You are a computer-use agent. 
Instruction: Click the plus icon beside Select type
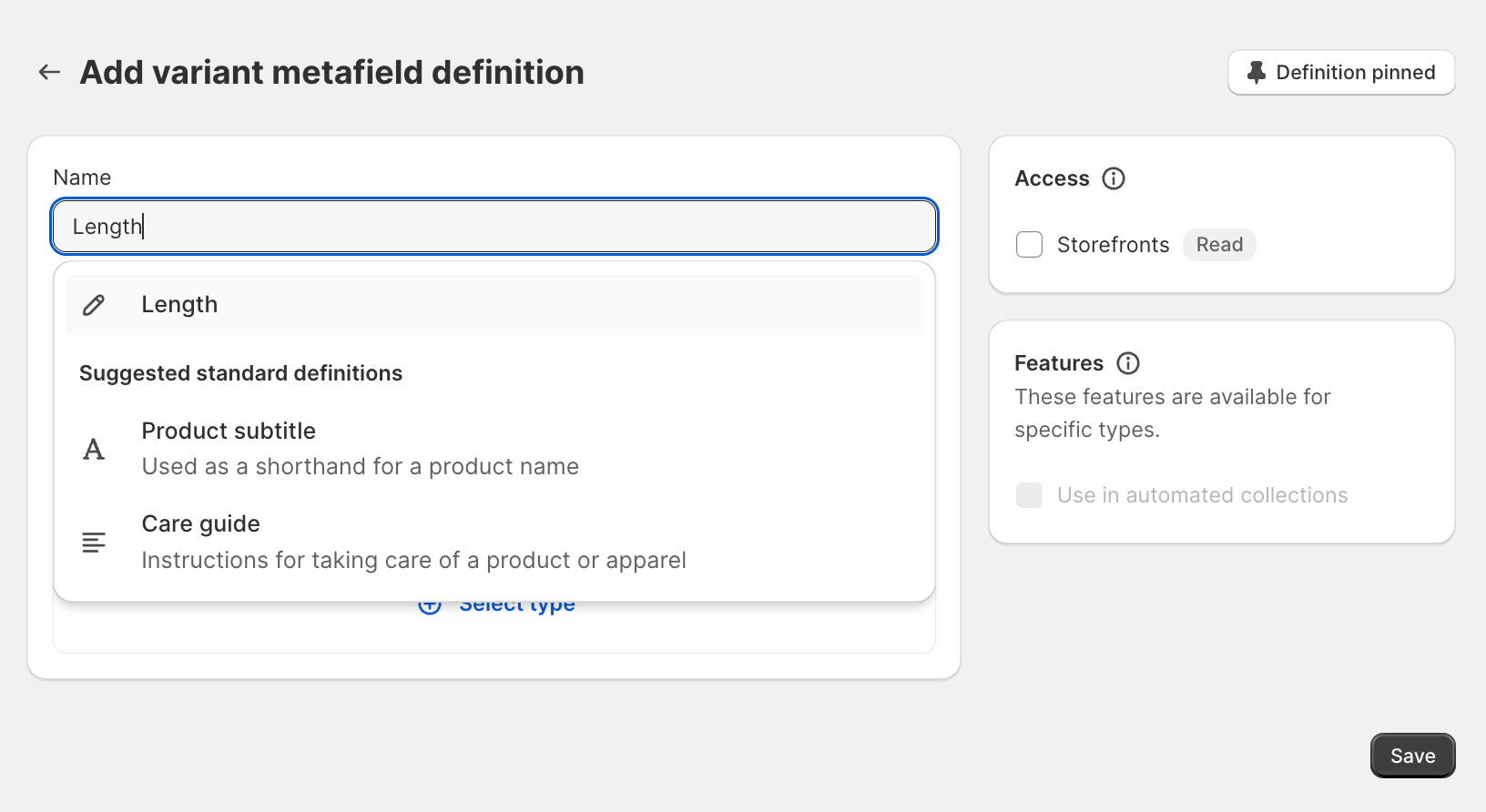(x=430, y=607)
